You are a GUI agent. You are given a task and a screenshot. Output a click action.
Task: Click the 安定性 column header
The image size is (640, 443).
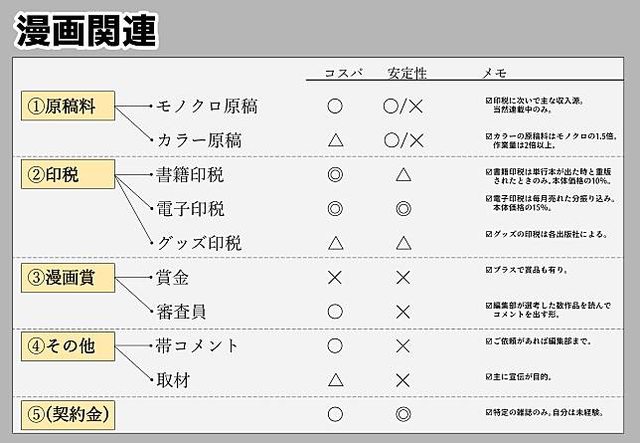407,73
